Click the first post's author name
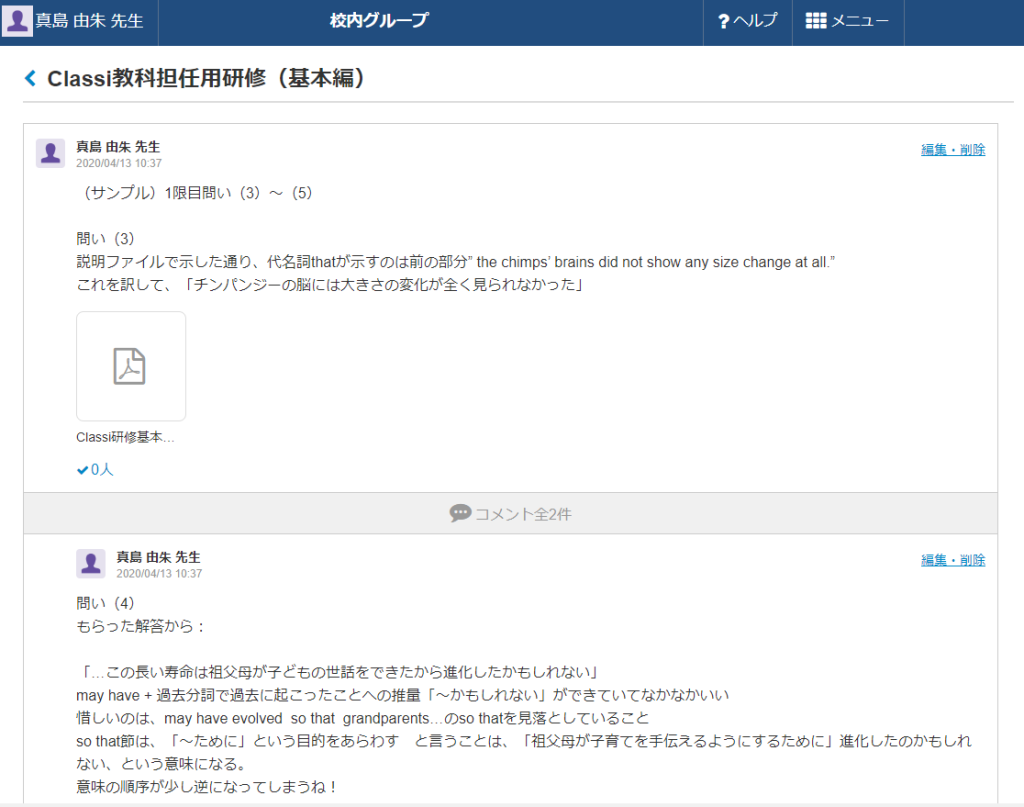Viewport: 1024px width, 807px height. [x=118, y=146]
